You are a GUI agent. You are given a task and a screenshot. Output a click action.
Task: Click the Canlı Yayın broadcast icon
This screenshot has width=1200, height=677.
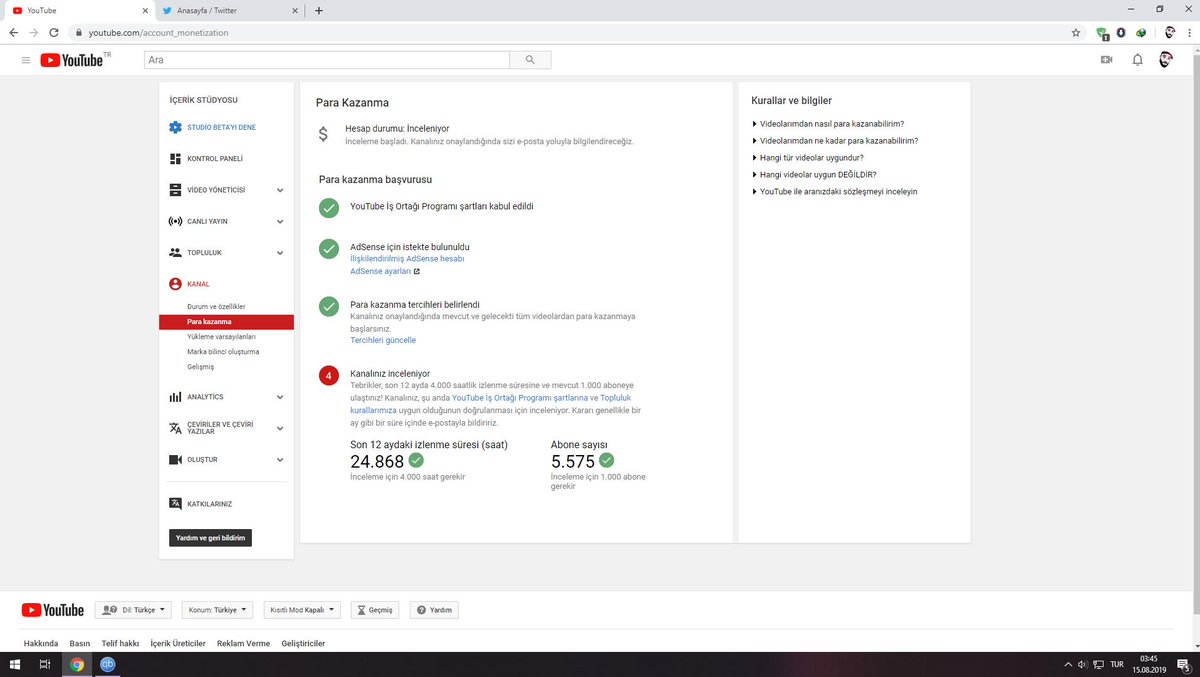coord(175,221)
